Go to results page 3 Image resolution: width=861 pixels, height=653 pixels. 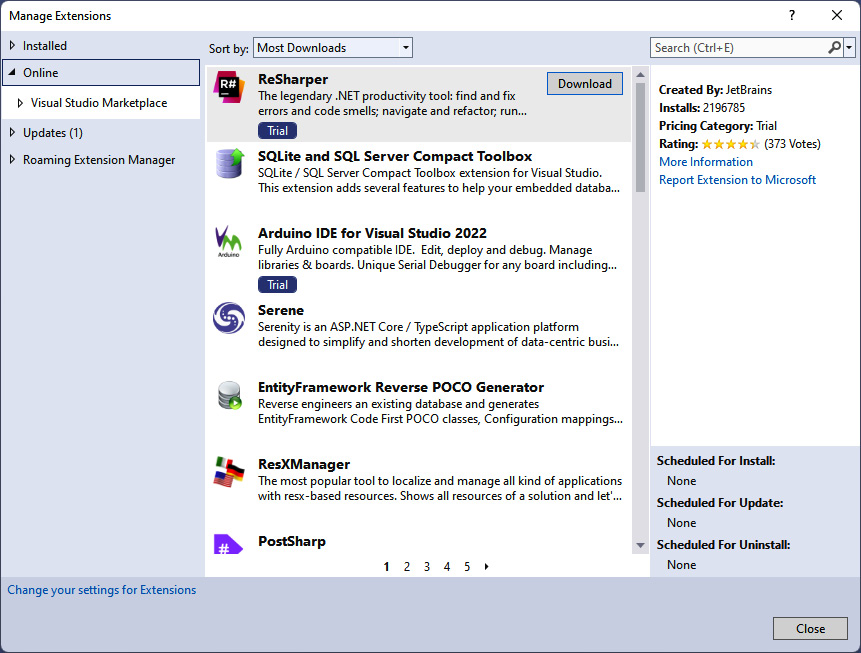[427, 566]
